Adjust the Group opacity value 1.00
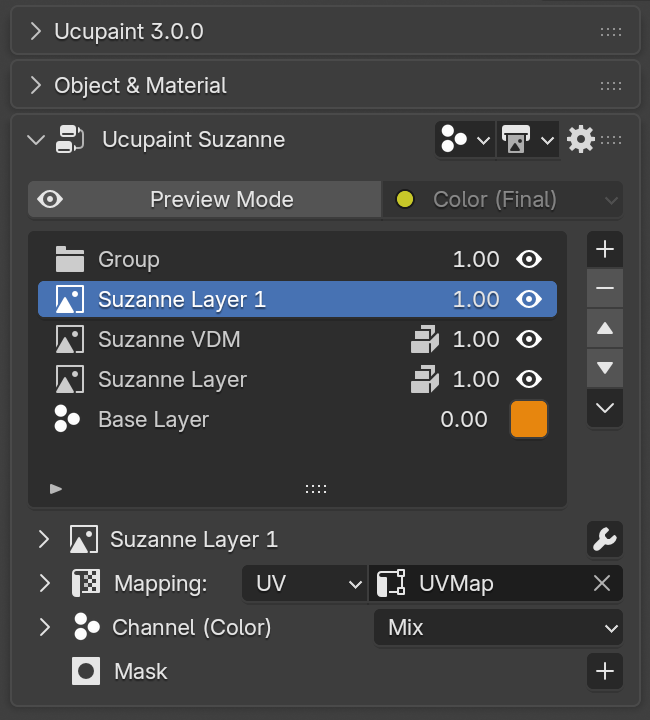 point(476,259)
